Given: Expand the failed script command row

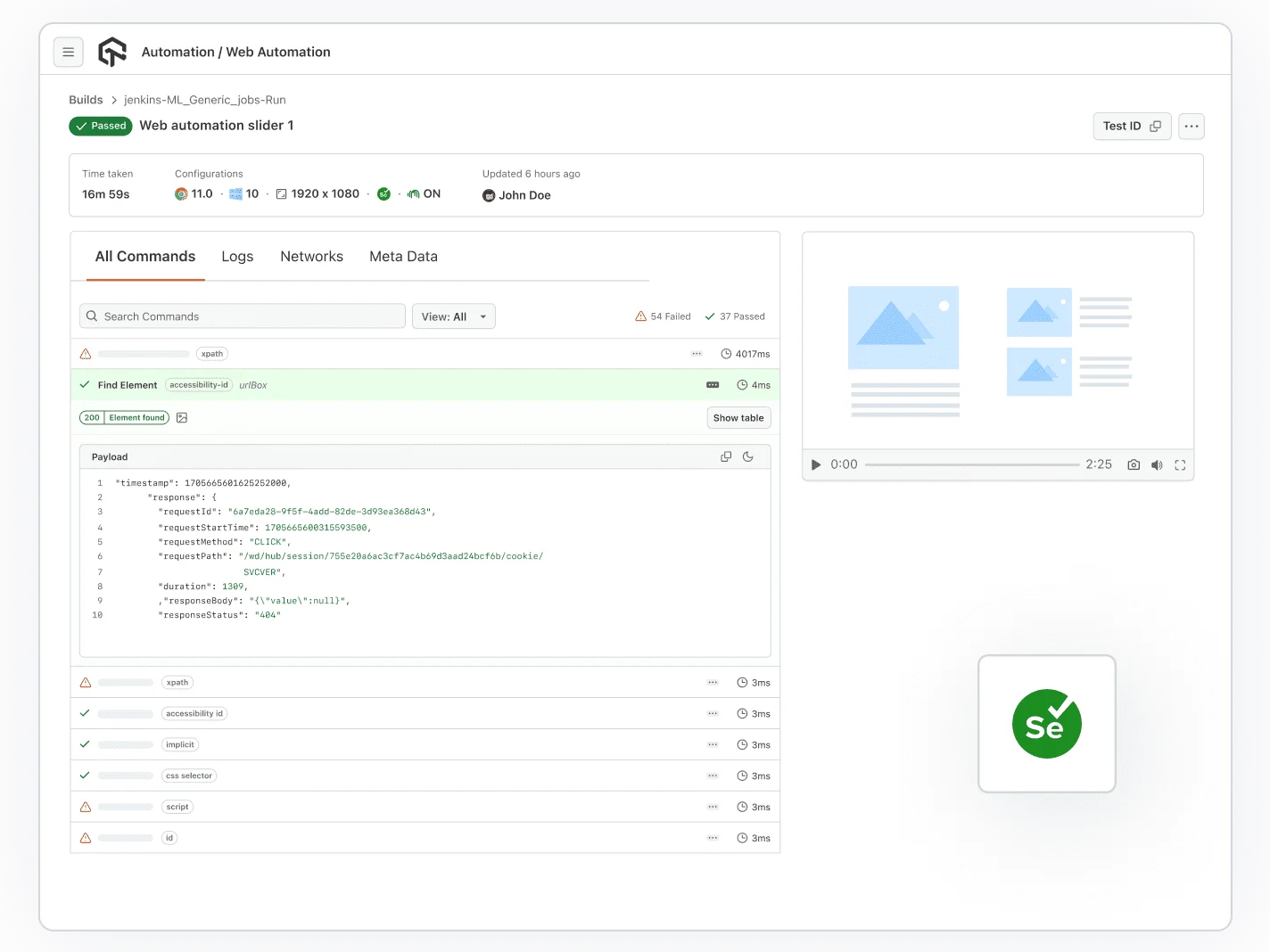Looking at the screenshot, I should click(425, 807).
